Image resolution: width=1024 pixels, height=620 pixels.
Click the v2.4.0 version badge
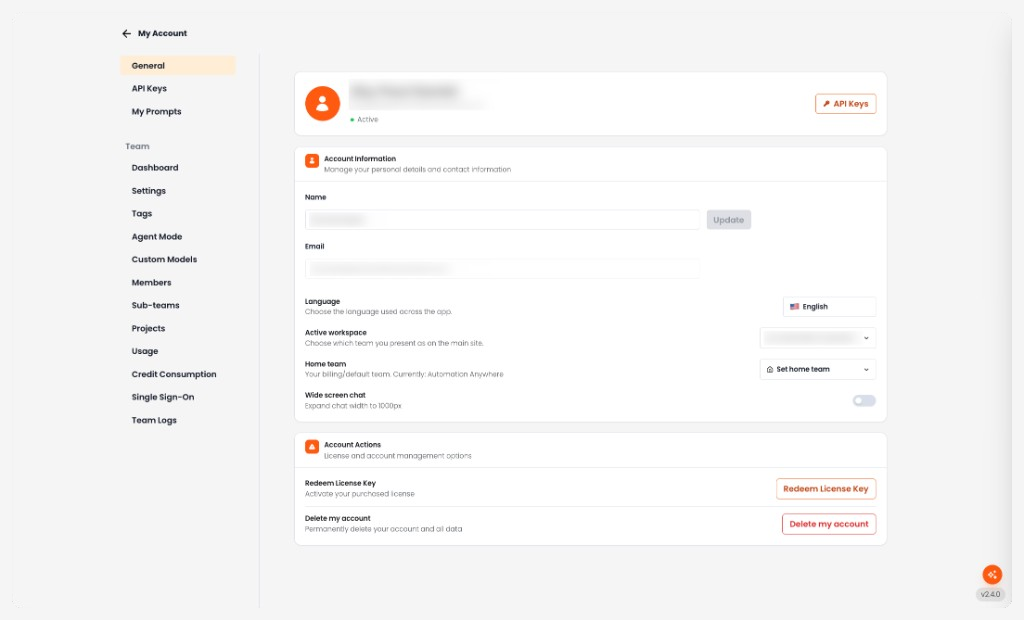[990, 595]
